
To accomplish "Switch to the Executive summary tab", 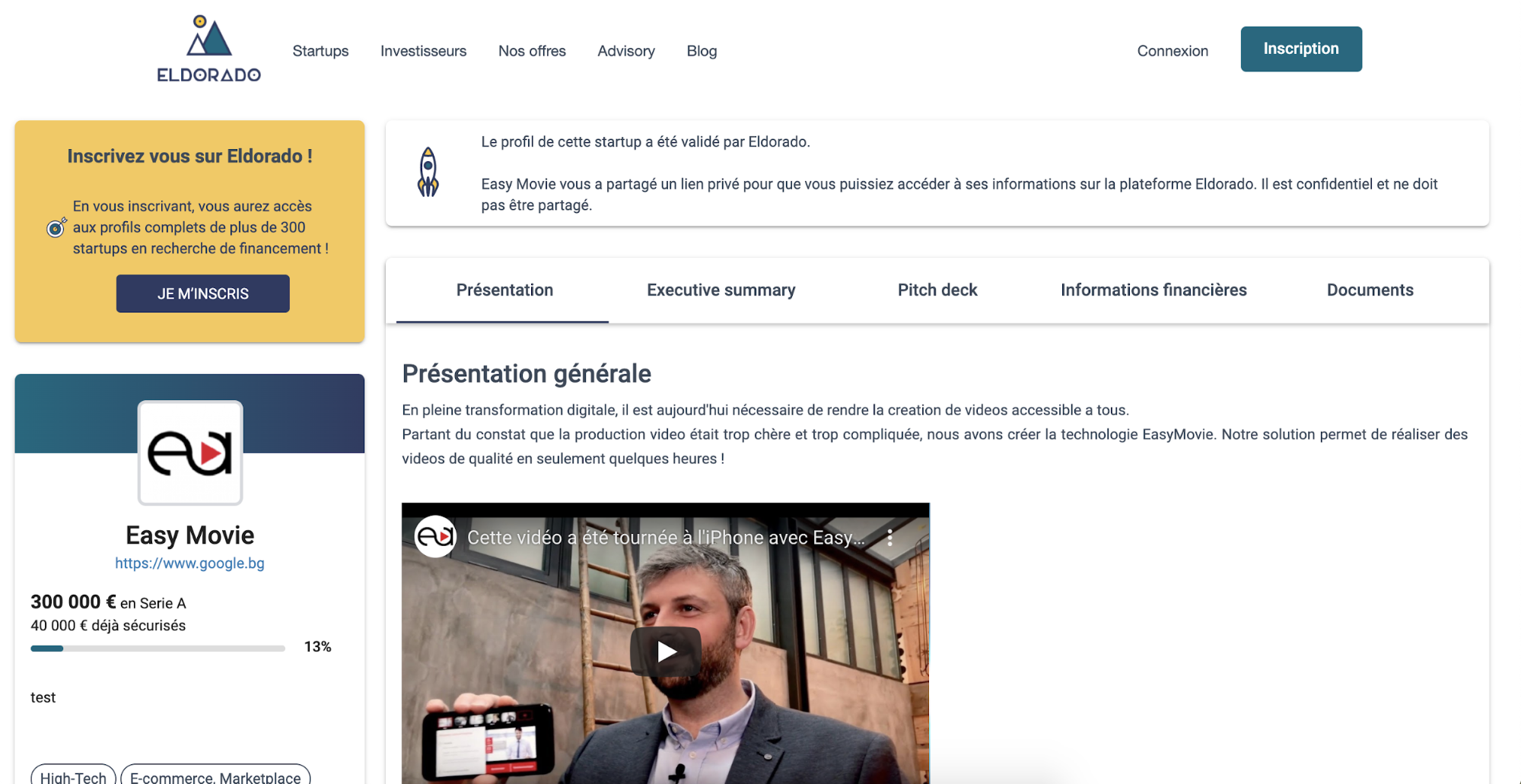I will (721, 290).
